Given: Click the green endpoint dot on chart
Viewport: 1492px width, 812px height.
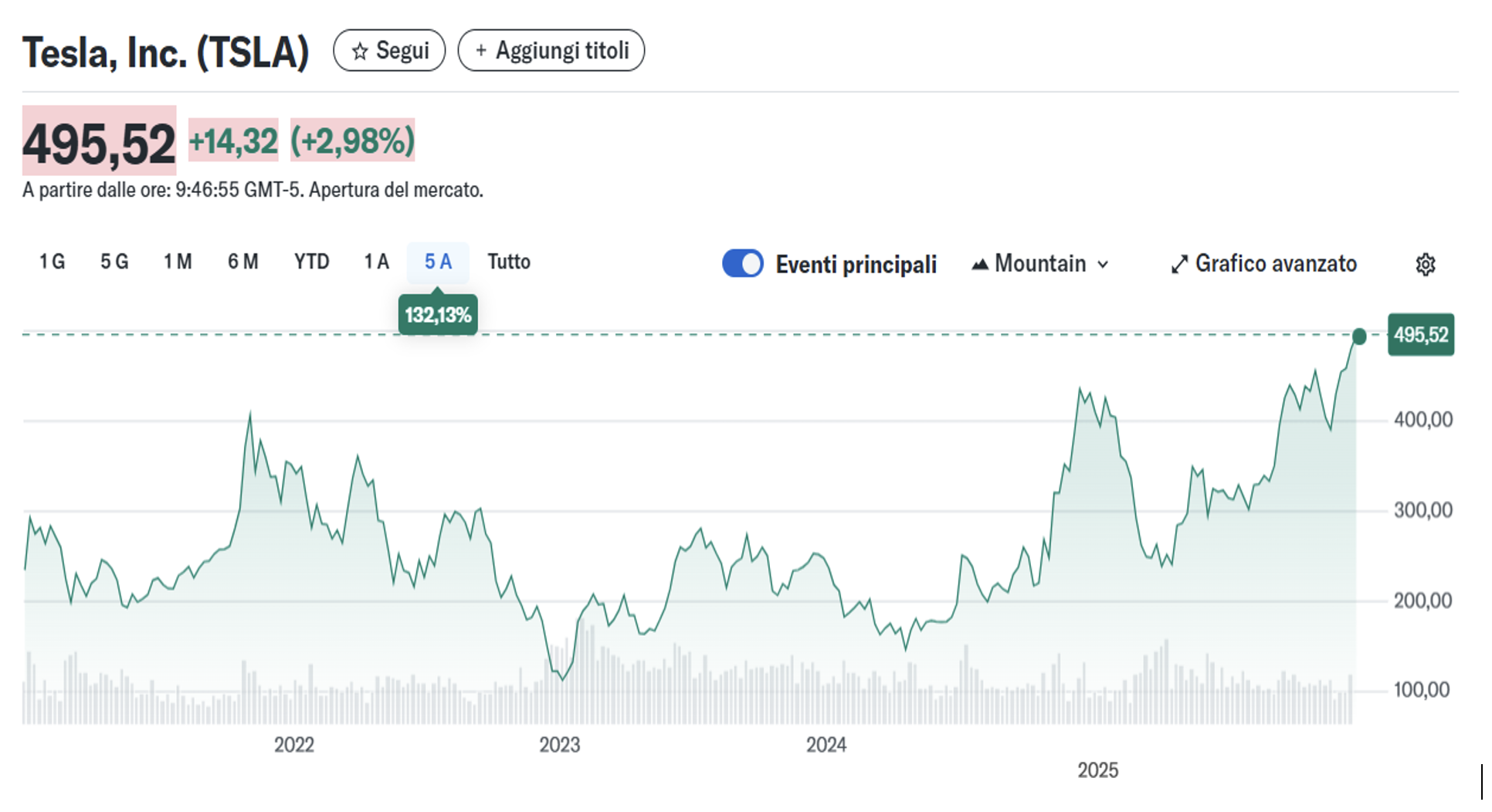Looking at the screenshot, I should 1359,337.
